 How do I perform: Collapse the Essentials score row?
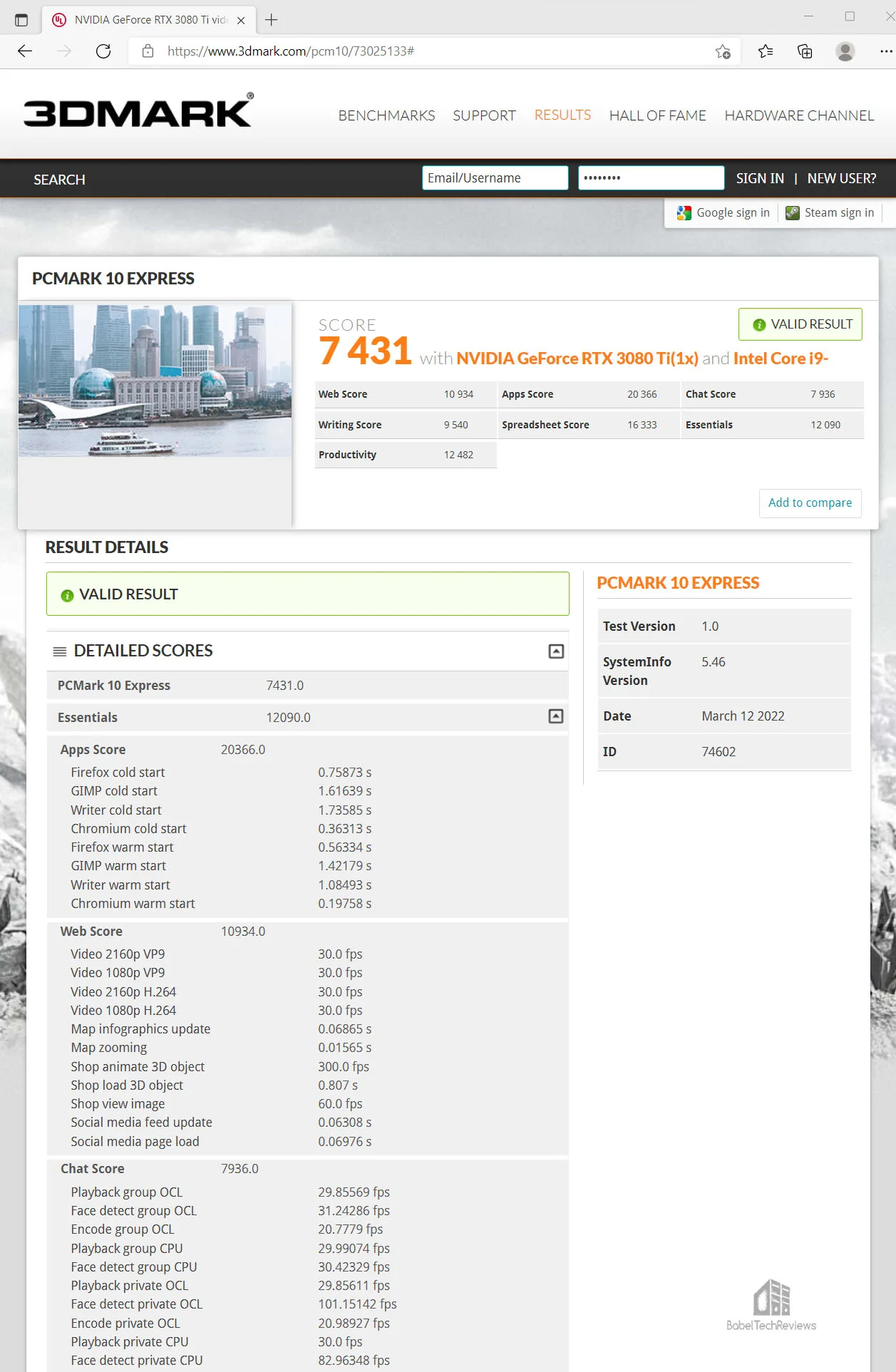[556, 716]
